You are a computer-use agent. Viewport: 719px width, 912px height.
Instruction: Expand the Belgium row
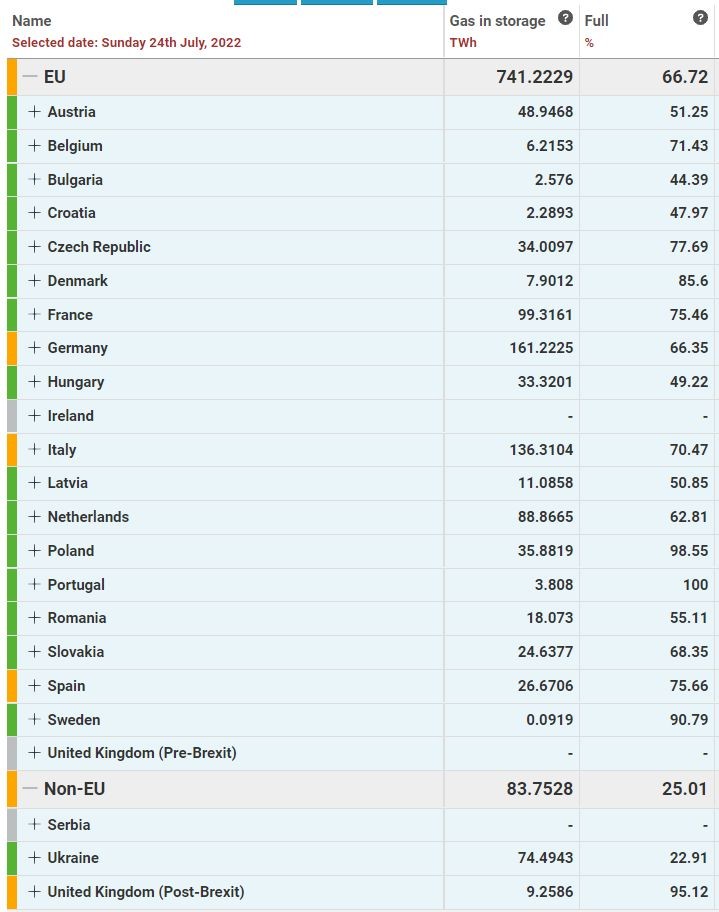click(x=34, y=145)
